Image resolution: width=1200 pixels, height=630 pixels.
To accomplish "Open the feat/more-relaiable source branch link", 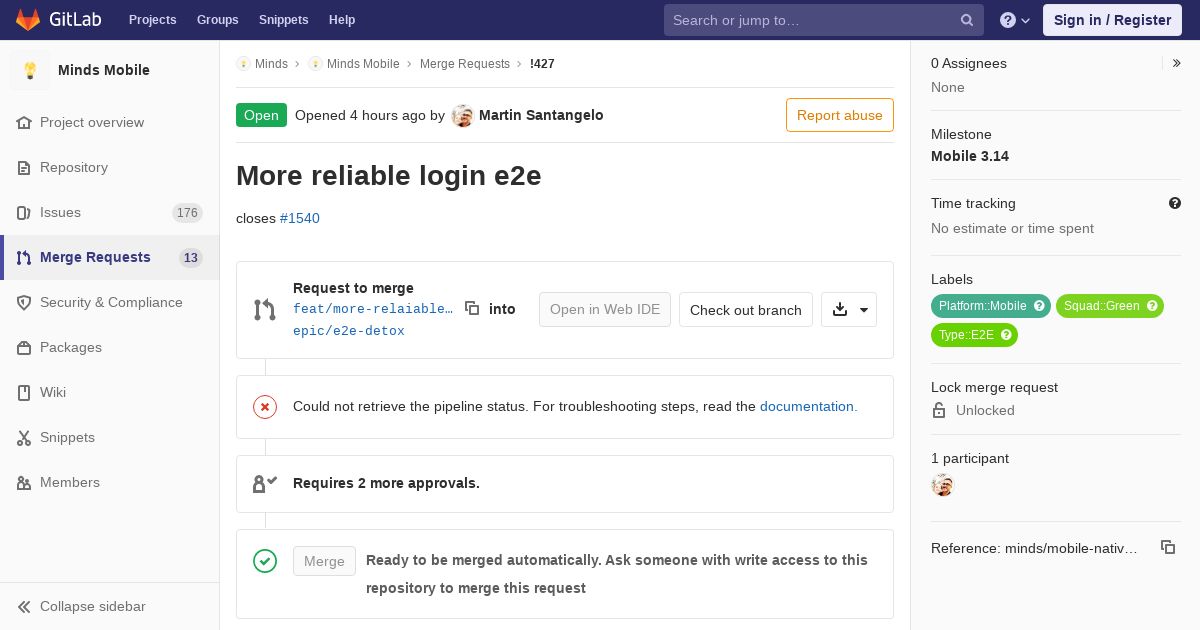I will (373, 309).
